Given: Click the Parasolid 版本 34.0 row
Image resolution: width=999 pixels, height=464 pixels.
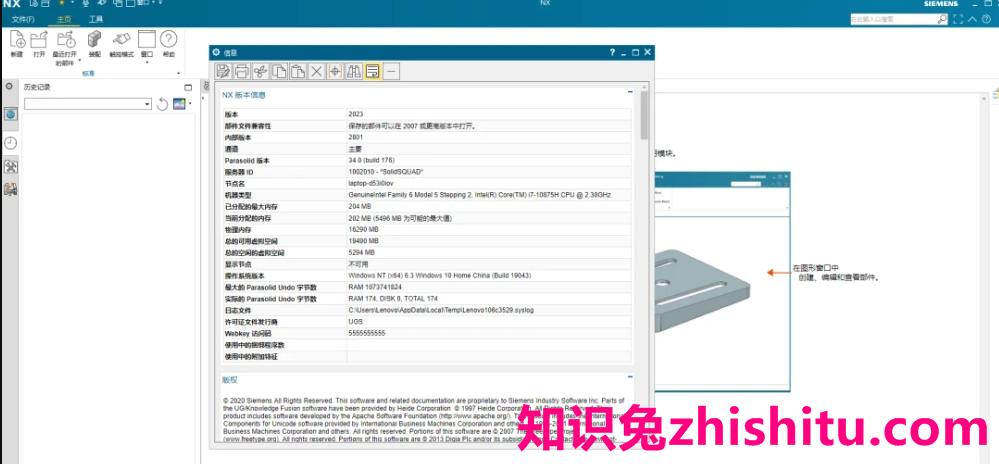Looking at the screenshot, I should [426, 161].
